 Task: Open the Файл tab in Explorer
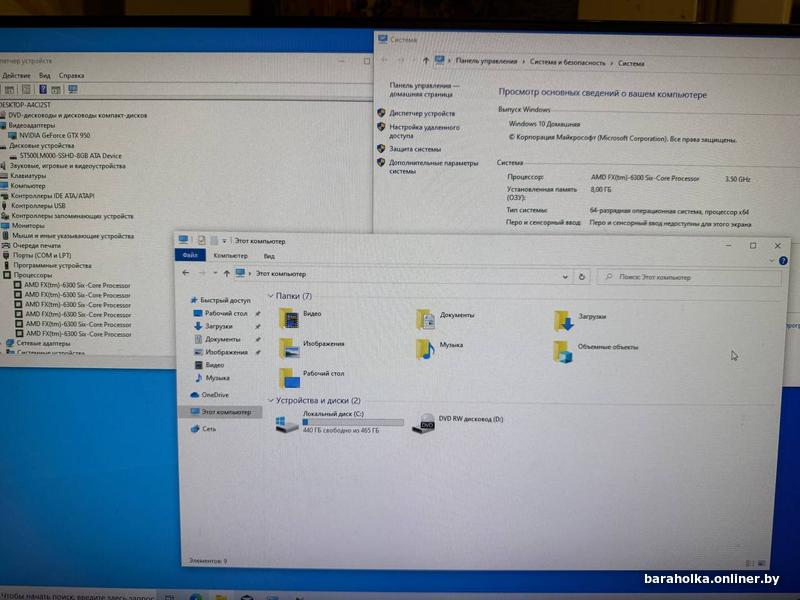pos(190,255)
